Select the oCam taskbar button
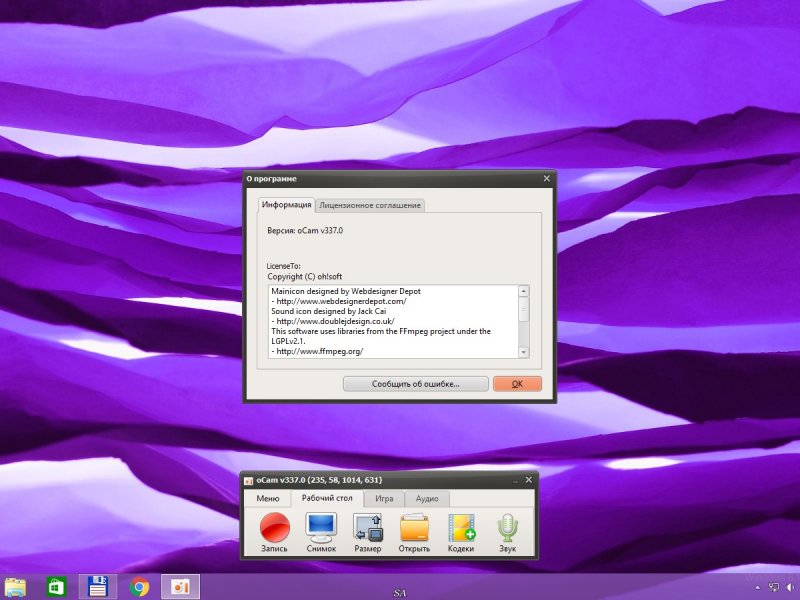 (180, 587)
